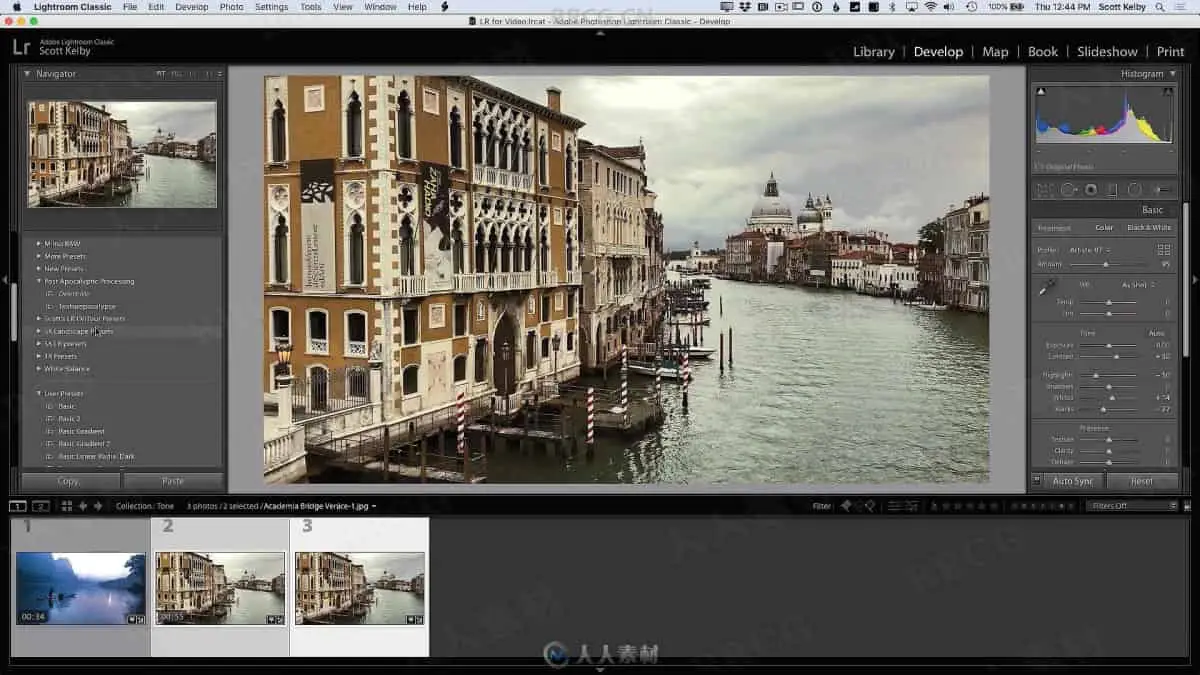This screenshot has width=1200, height=675.
Task: Select the Graduated Filter tool
Action: 1112,190
